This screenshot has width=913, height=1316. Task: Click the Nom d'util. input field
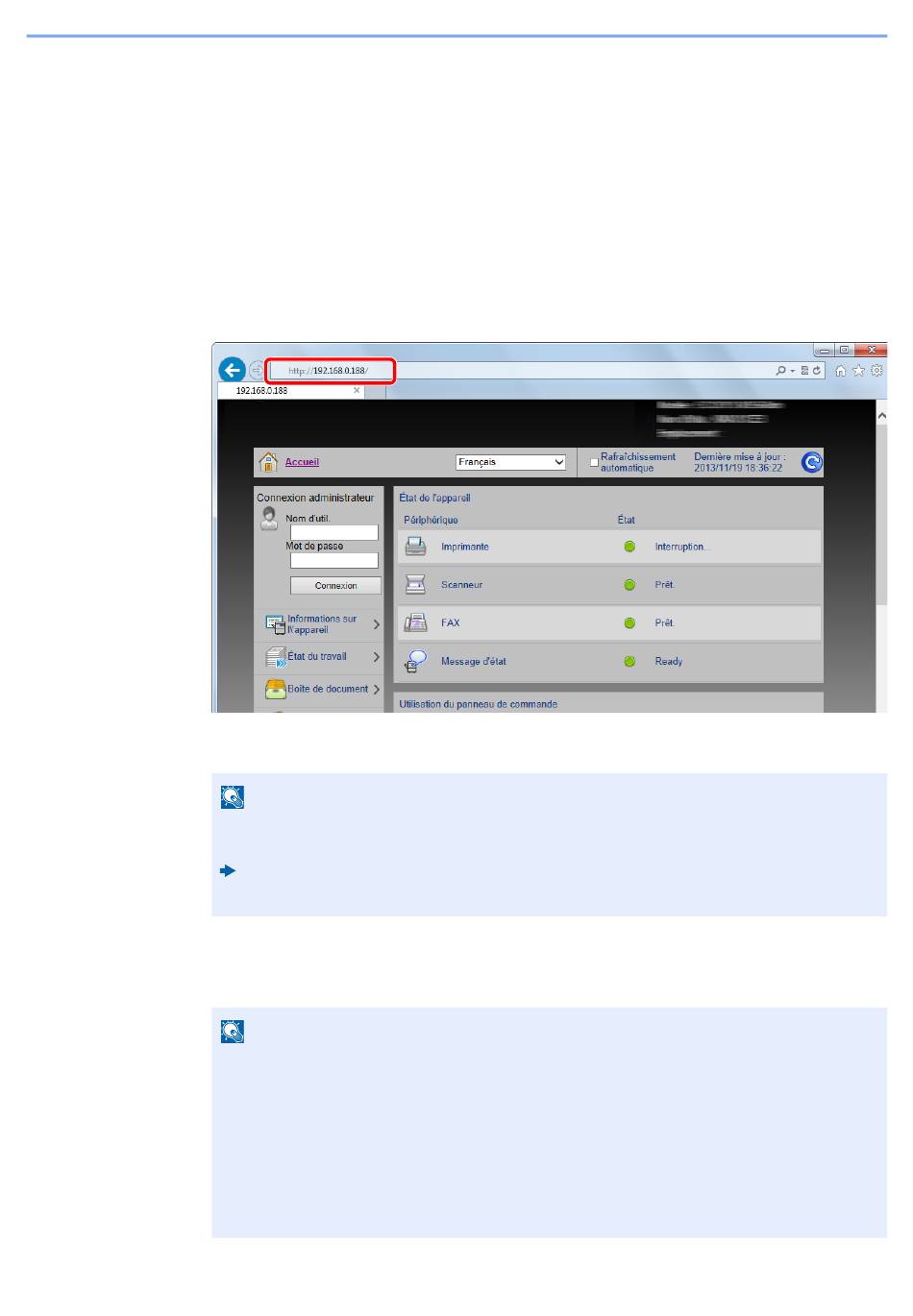[333, 532]
